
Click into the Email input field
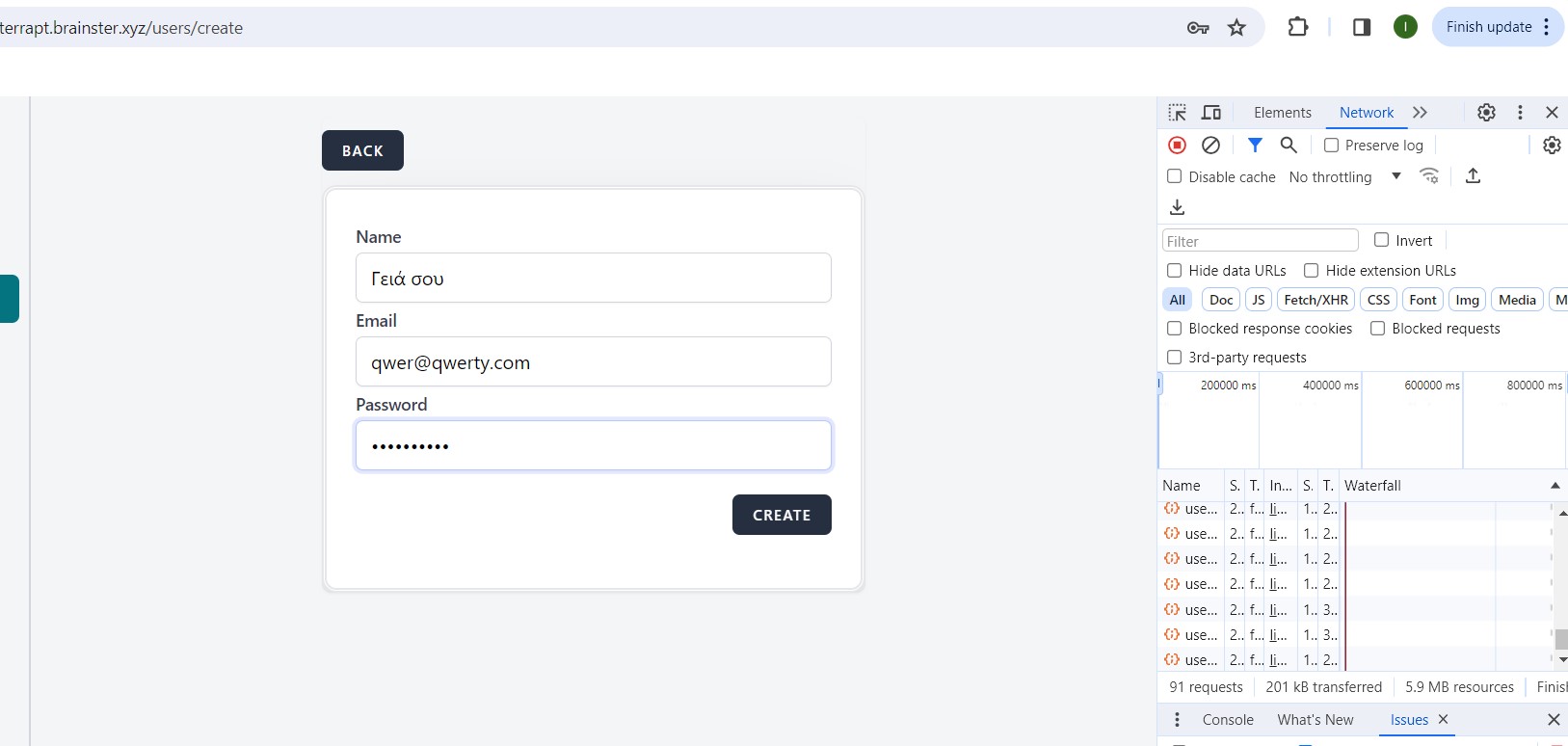click(593, 362)
